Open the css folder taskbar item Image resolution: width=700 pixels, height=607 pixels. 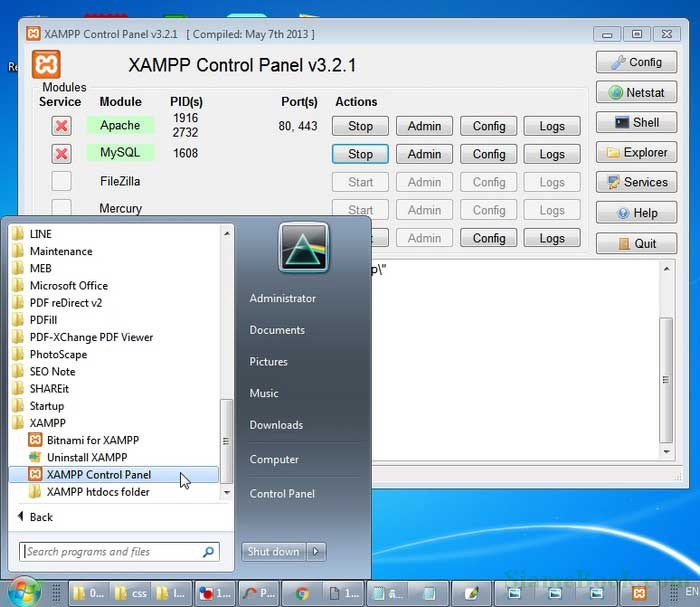[131, 593]
